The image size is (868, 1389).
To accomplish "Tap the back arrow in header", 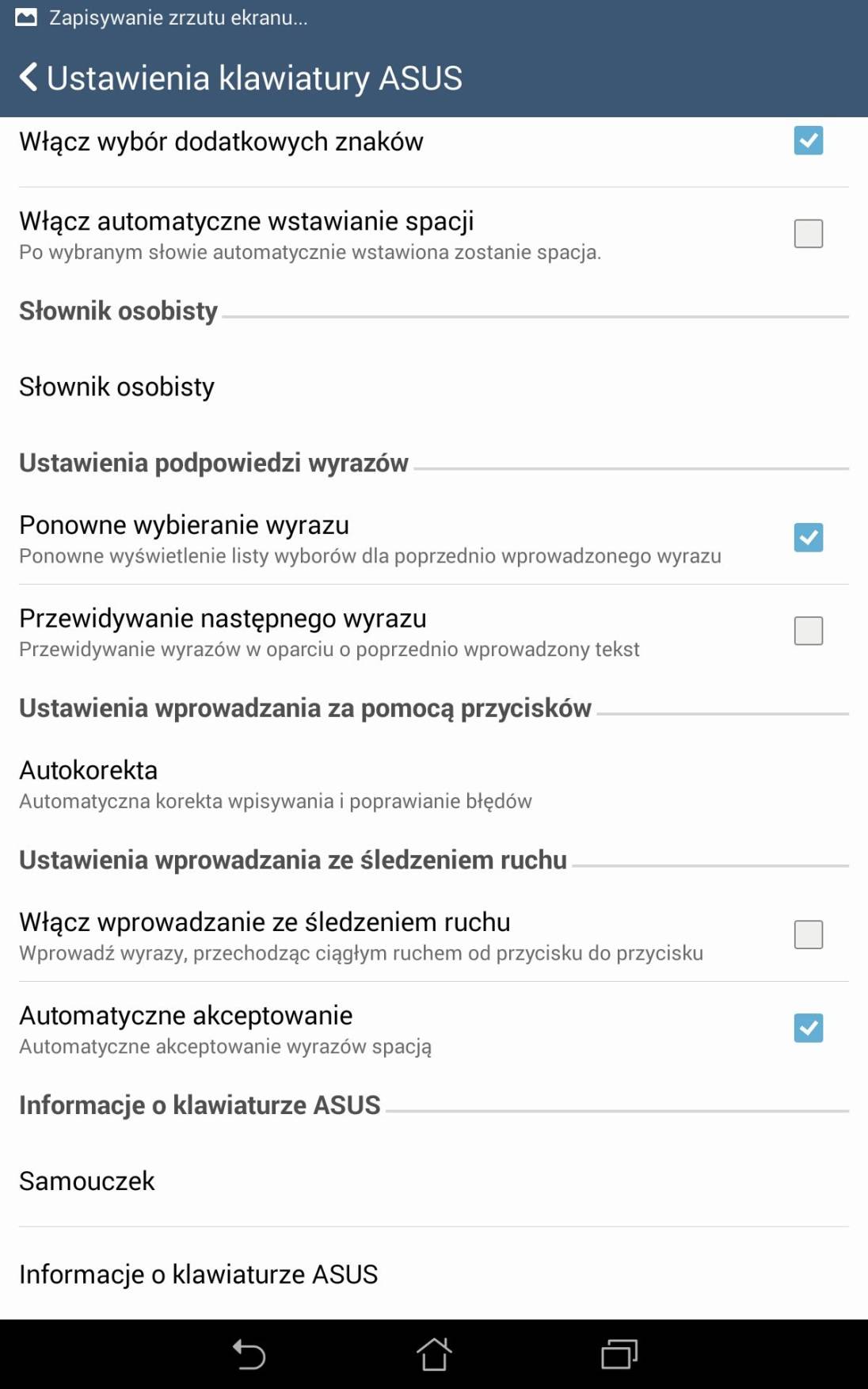I will 29,78.
